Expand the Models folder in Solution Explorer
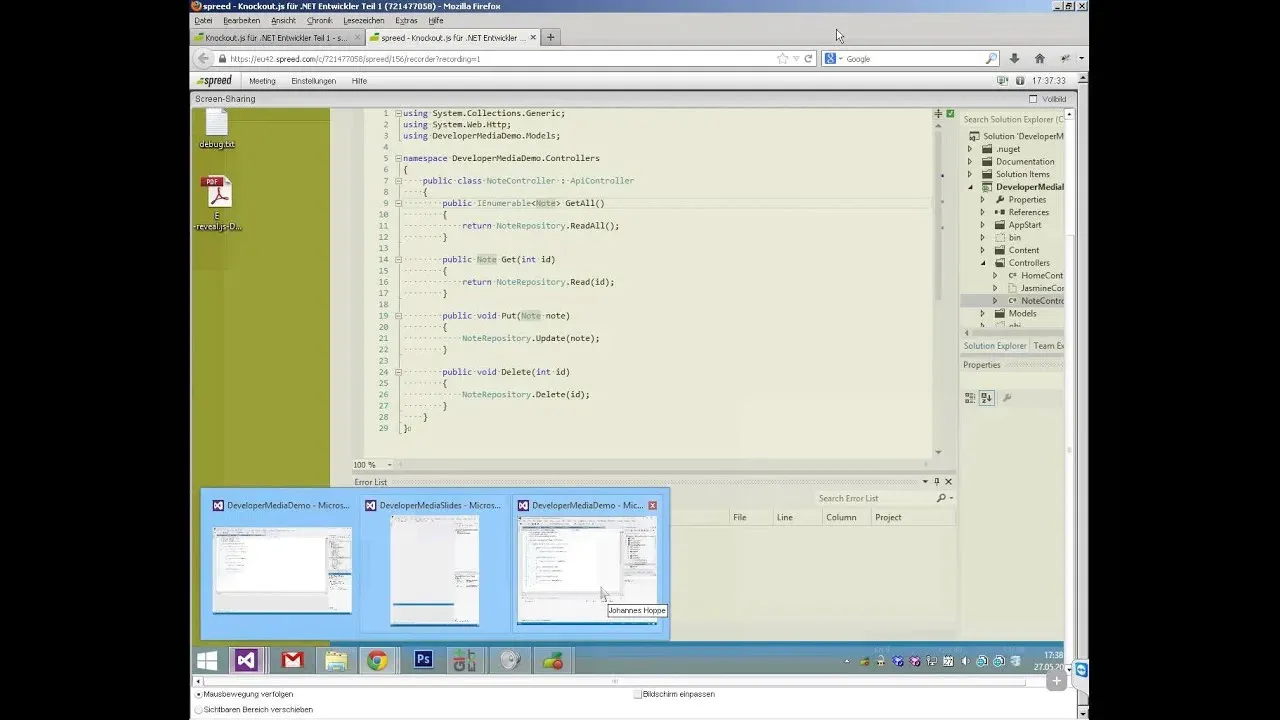The image size is (1280, 720). (982, 313)
